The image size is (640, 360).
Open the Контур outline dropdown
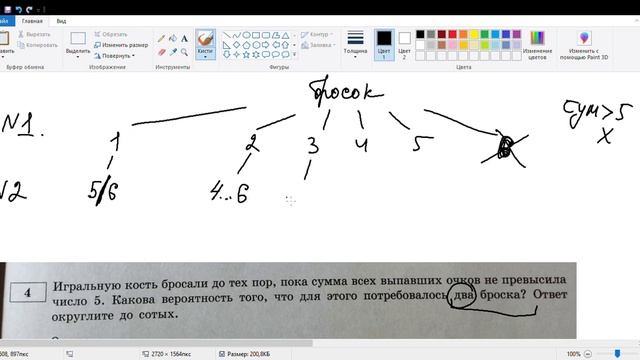[317, 35]
